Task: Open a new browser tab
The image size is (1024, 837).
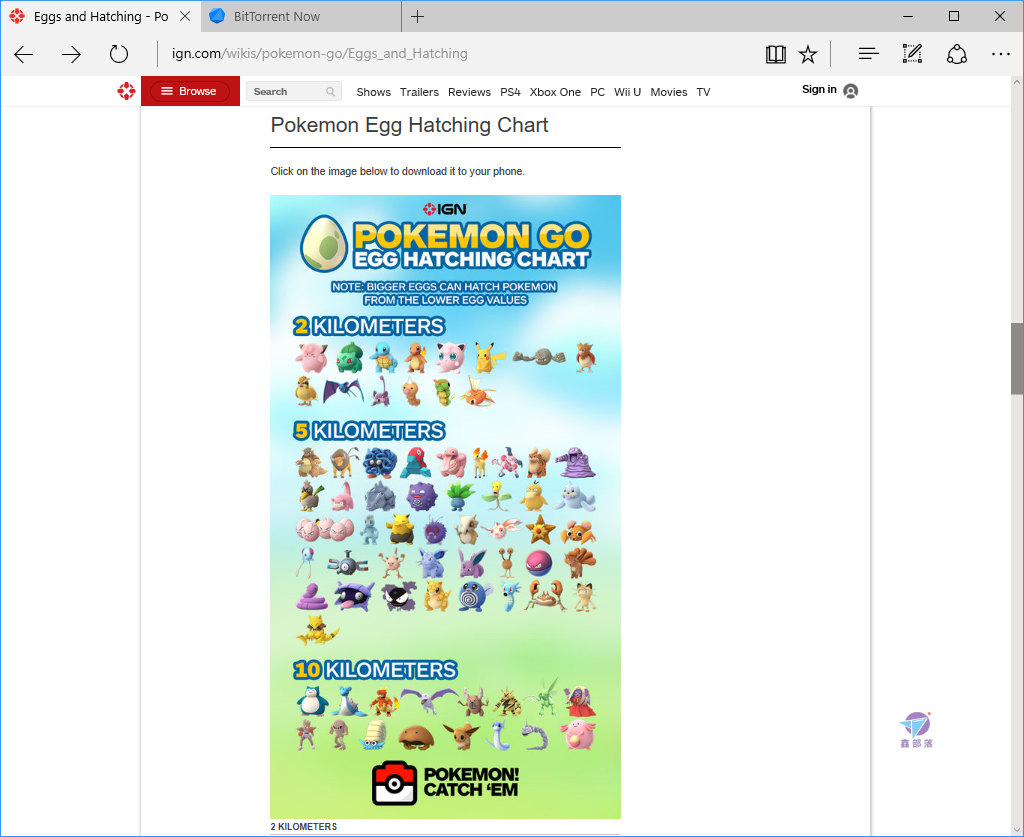Action: click(417, 16)
